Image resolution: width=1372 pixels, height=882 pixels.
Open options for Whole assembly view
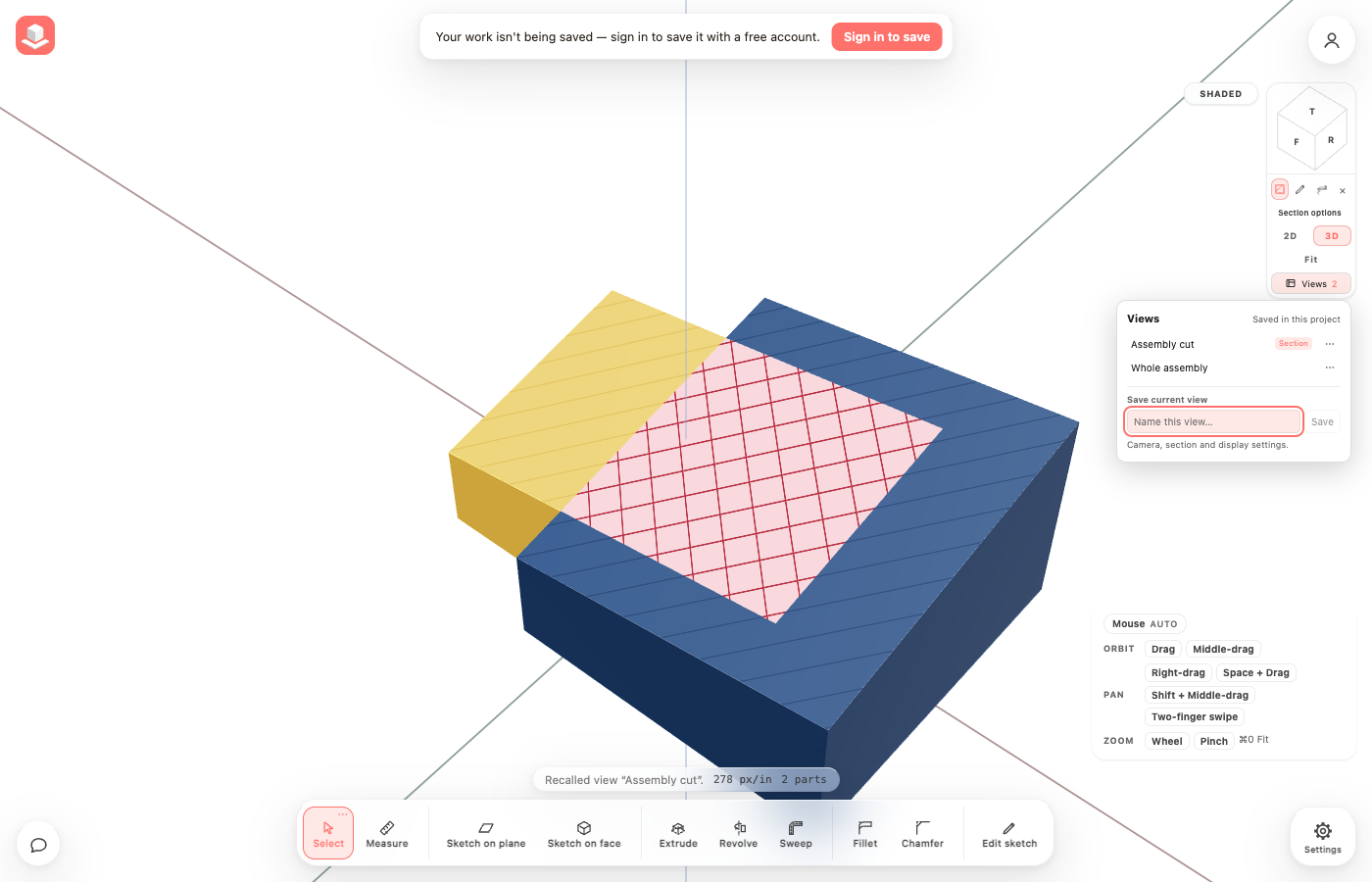pos(1330,367)
